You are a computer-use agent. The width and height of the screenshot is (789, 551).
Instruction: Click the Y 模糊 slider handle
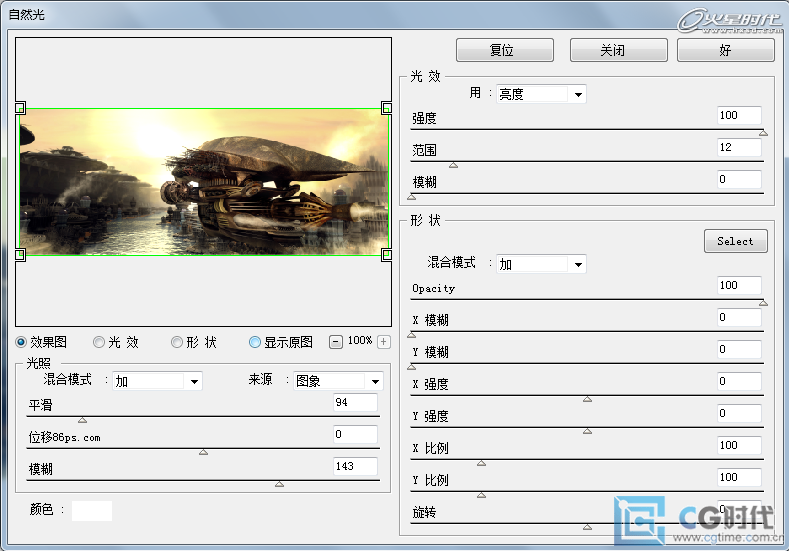(412, 367)
